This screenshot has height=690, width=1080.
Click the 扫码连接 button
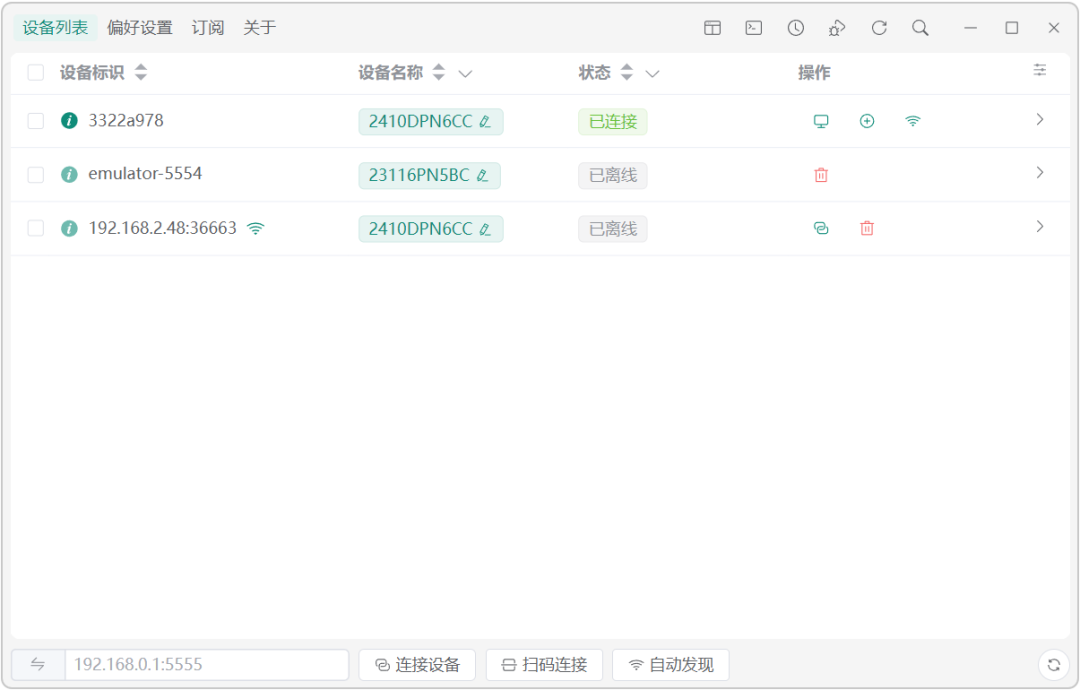544,665
